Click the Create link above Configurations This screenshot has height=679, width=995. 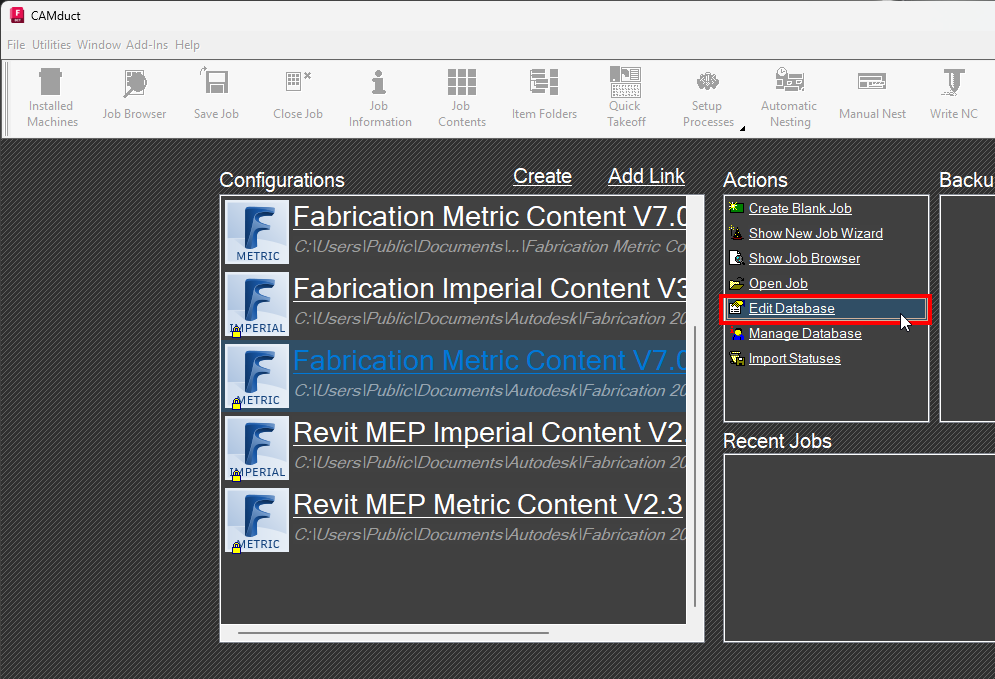click(542, 176)
